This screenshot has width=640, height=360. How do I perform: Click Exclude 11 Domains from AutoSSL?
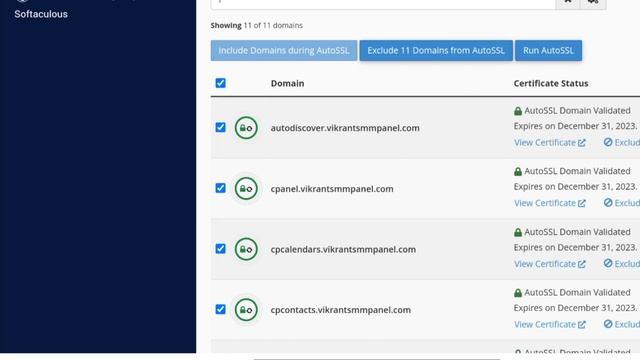[x=436, y=51]
